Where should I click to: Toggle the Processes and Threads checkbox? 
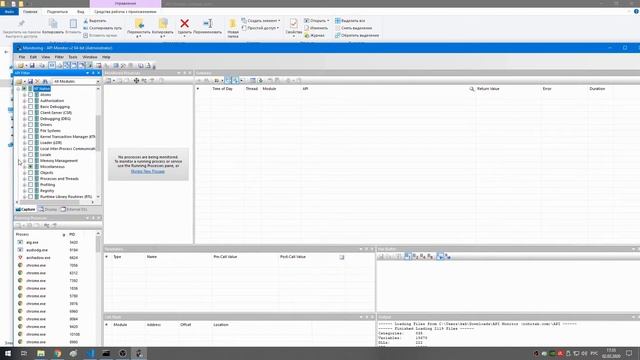(x=31, y=178)
